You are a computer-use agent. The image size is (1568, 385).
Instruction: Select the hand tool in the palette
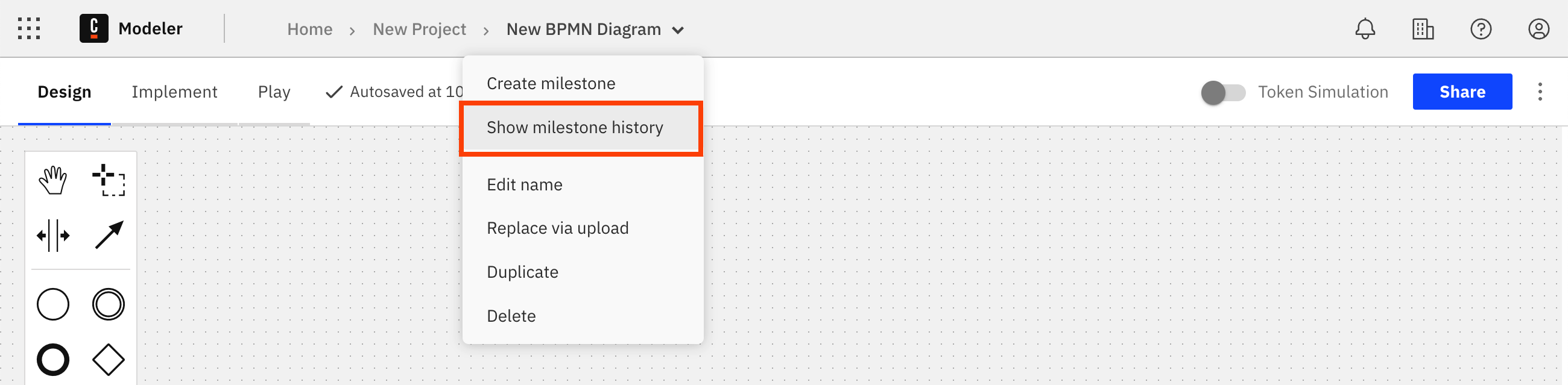(x=53, y=179)
